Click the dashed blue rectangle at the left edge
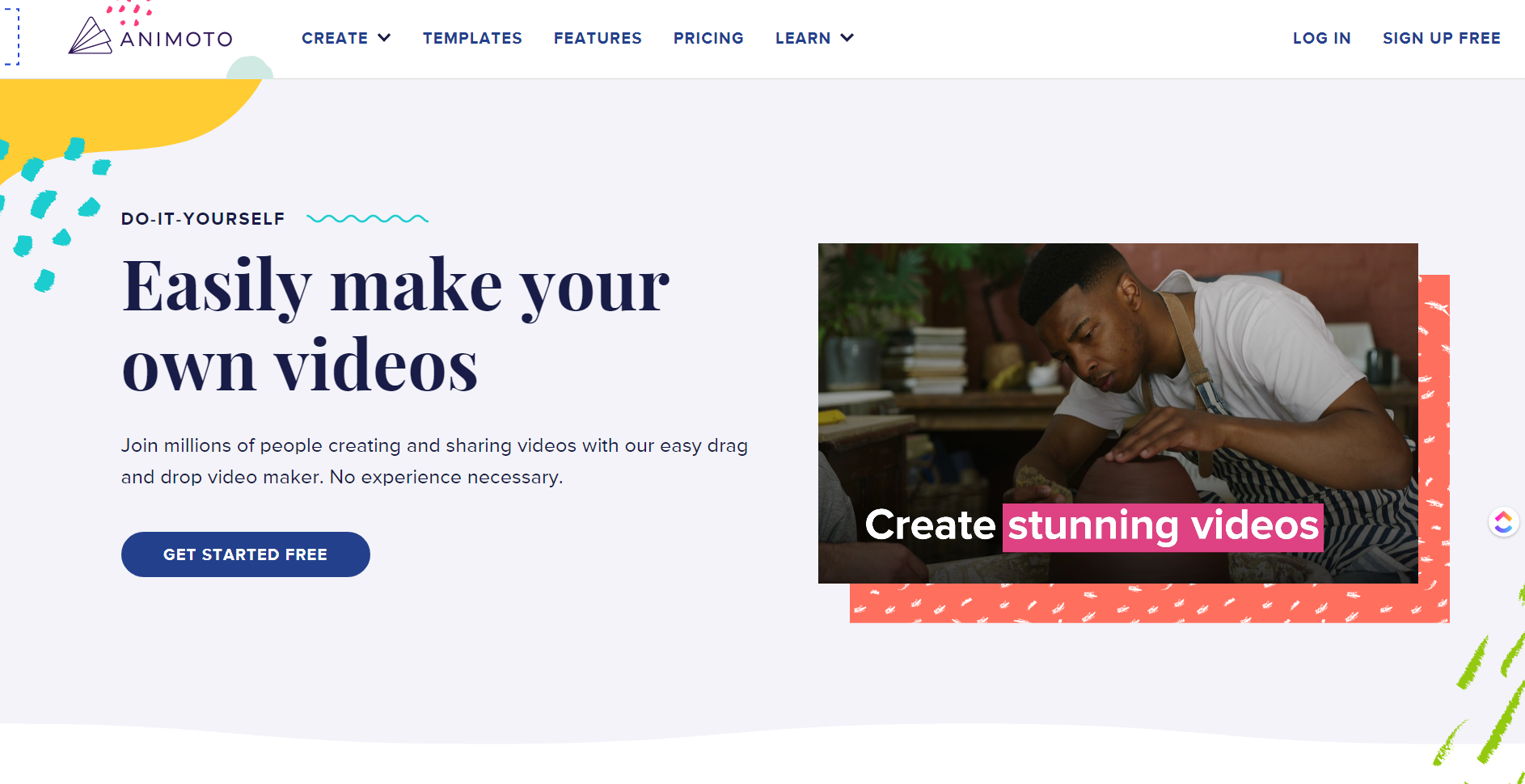The height and width of the screenshot is (784, 1525). pyautogui.click(x=11, y=37)
